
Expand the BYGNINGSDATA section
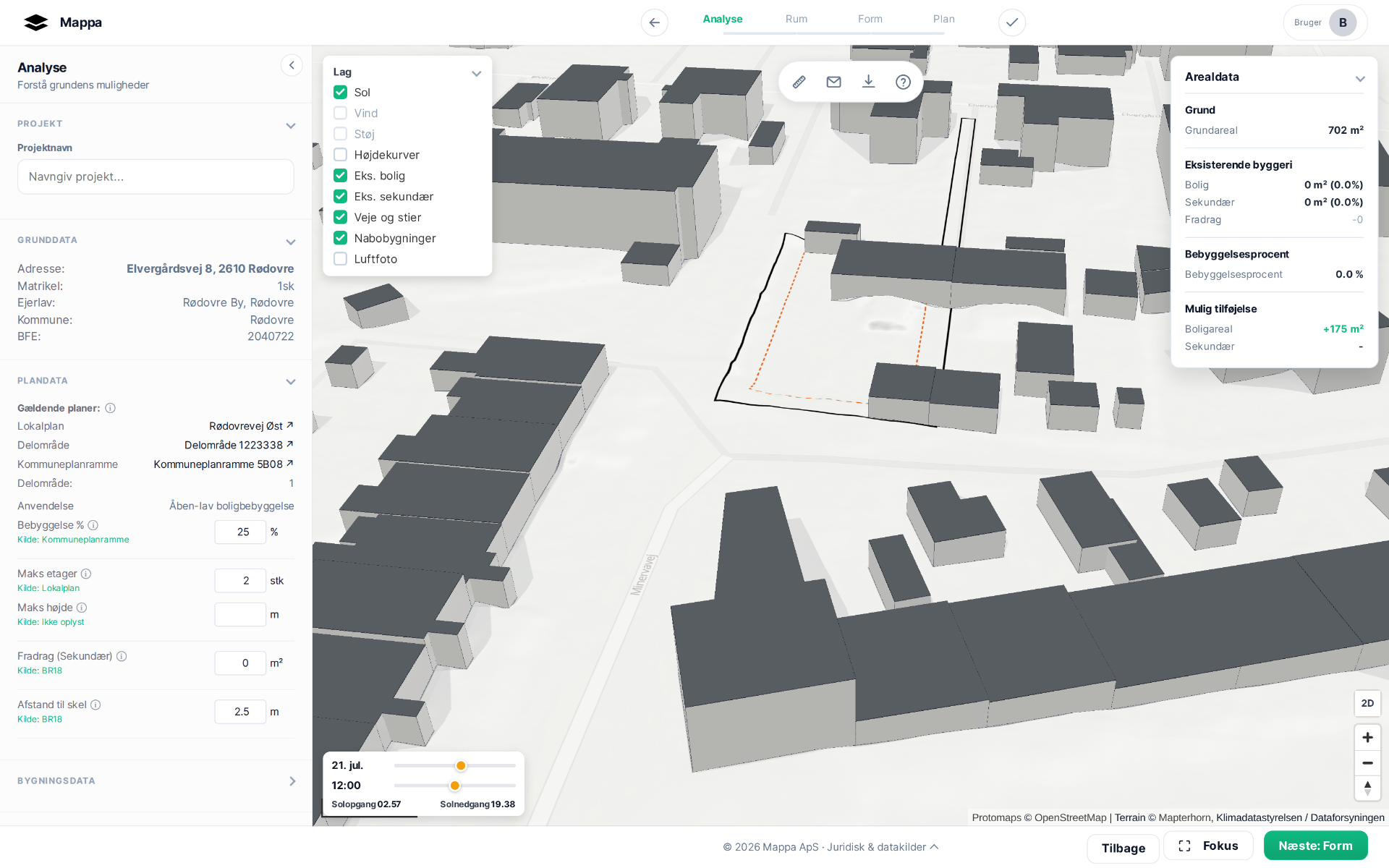click(292, 781)
